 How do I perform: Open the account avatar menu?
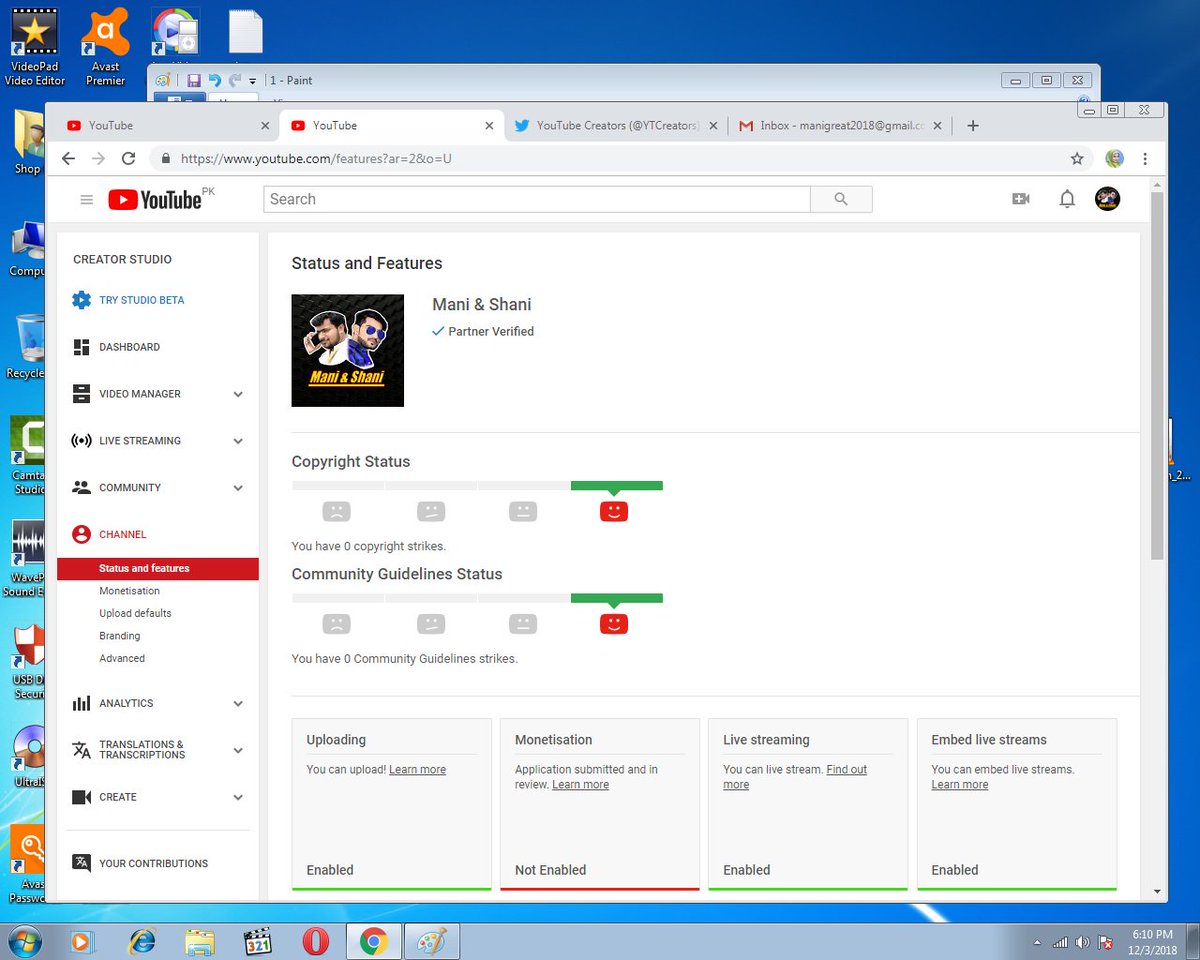pyautogui.click(x=1107, y=199)
